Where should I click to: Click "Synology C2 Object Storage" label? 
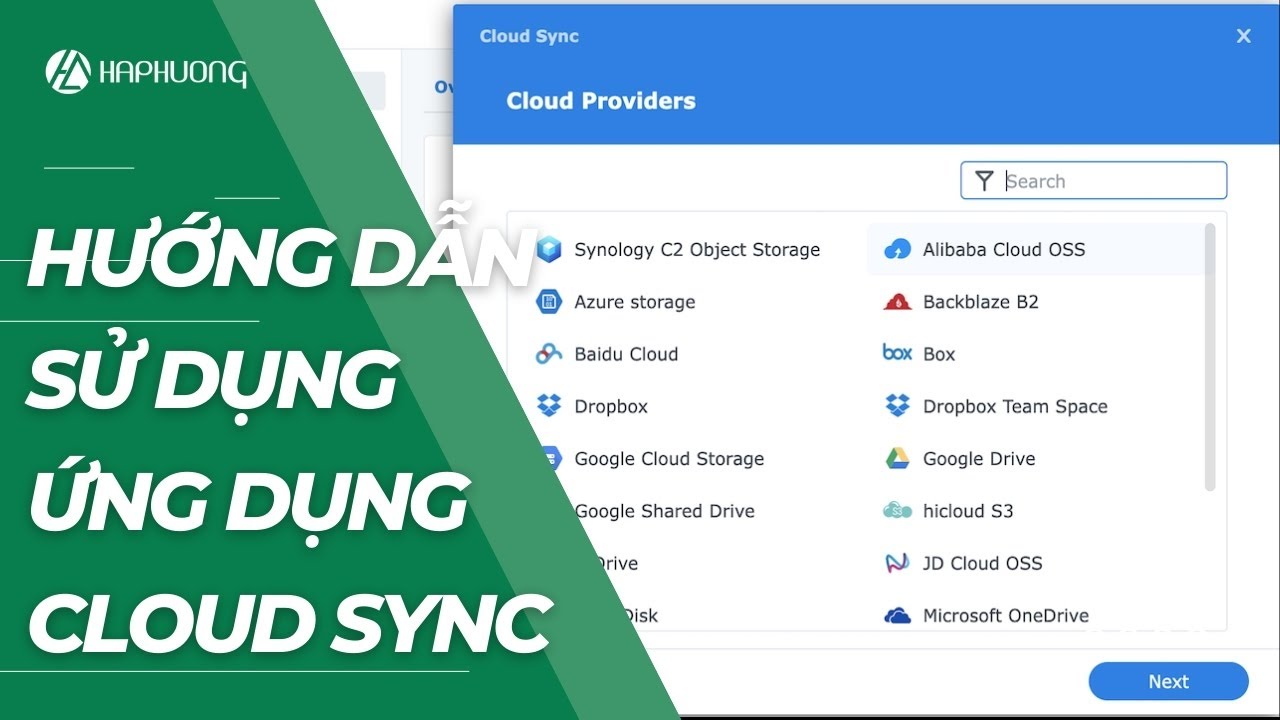click(x=697, y=250)
